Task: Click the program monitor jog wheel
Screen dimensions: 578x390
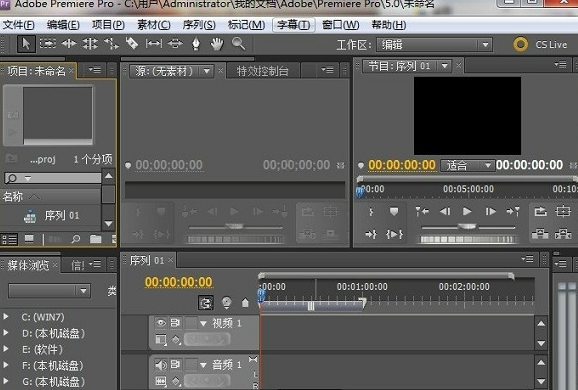Action: coord(467,240)
